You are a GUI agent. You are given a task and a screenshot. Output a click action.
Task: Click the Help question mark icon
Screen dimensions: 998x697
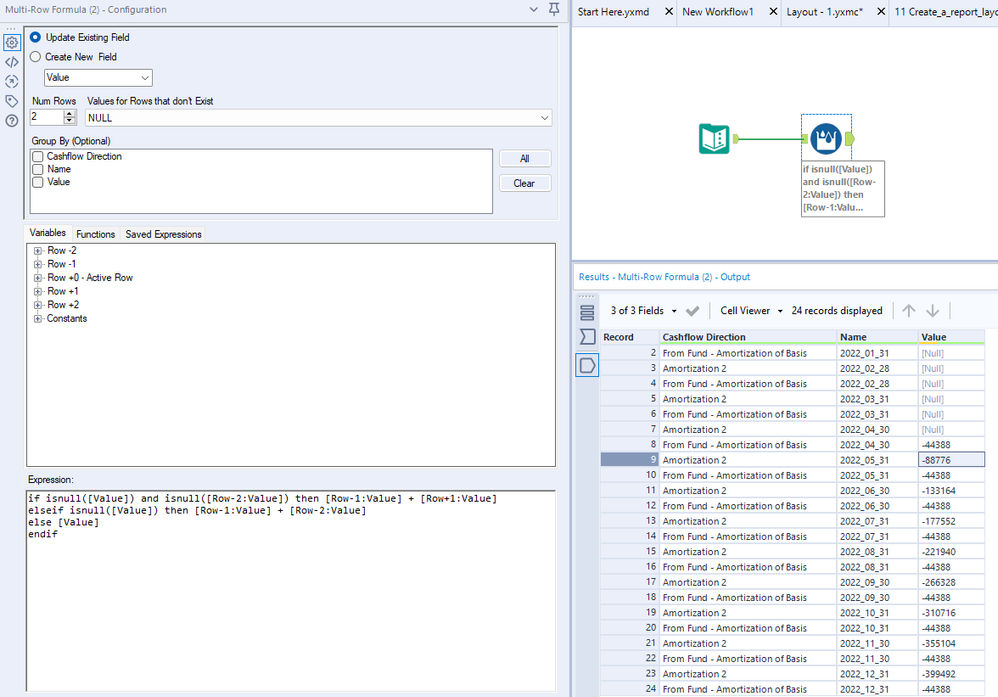12,121
